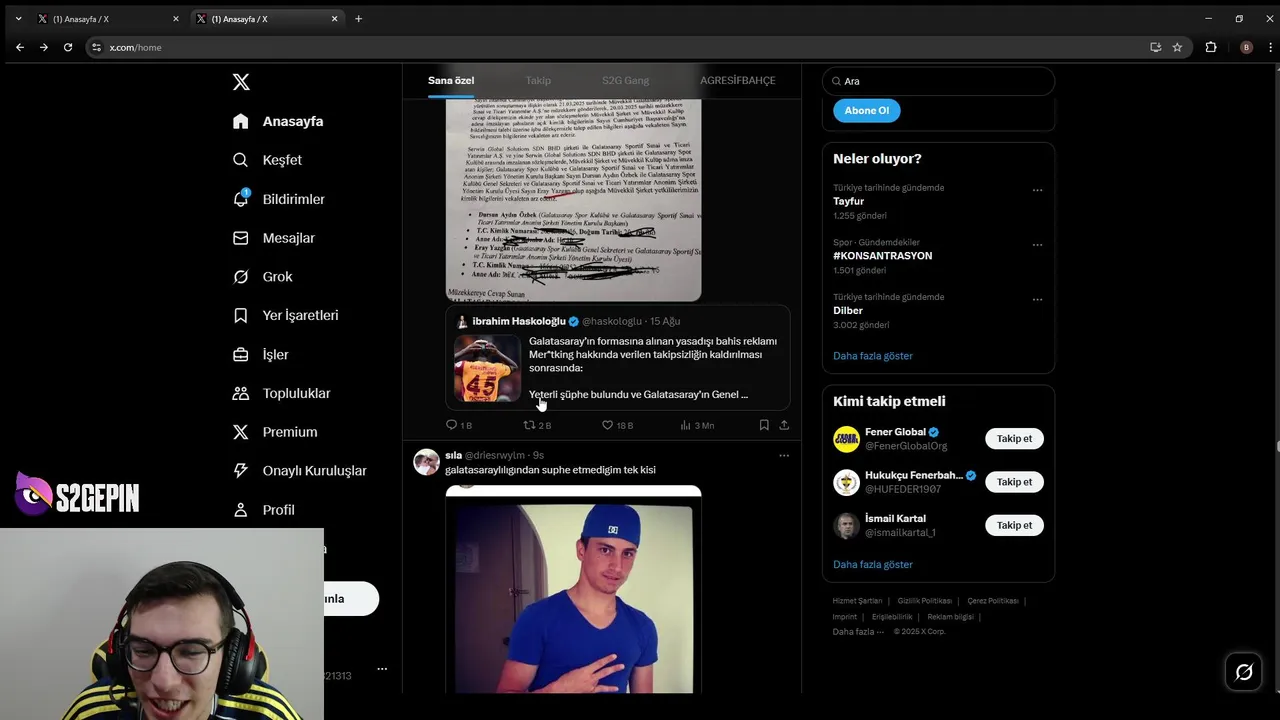Open İşler jobs section

(260, 354)
